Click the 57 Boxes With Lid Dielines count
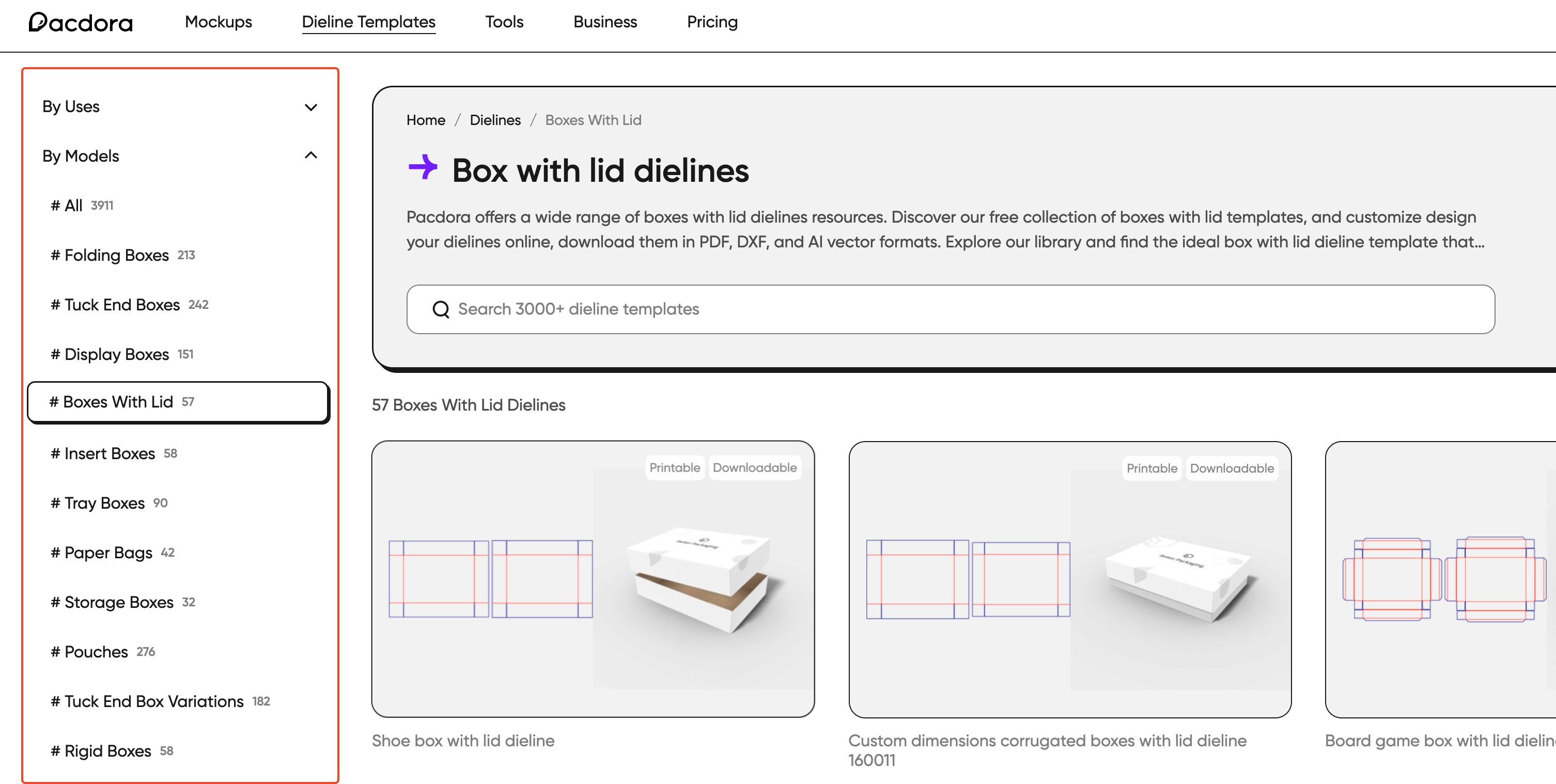Viewport: 1556px width, 784px height. click(469, 405)
